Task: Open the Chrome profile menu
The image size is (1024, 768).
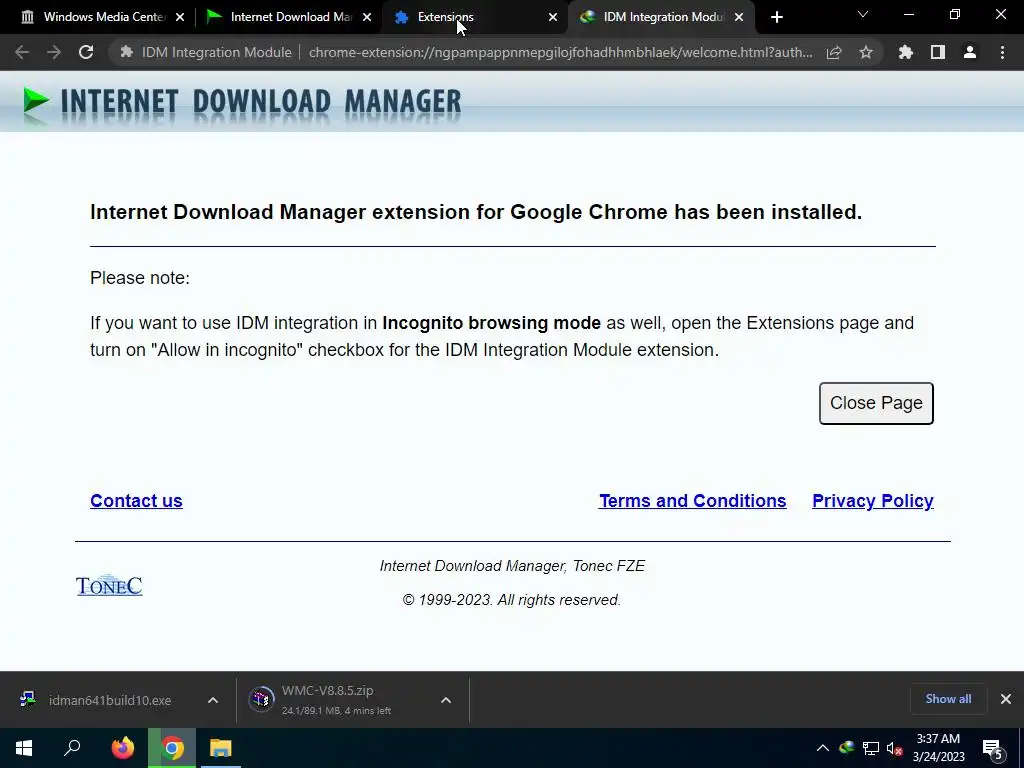Action: (x=970, y=52)
